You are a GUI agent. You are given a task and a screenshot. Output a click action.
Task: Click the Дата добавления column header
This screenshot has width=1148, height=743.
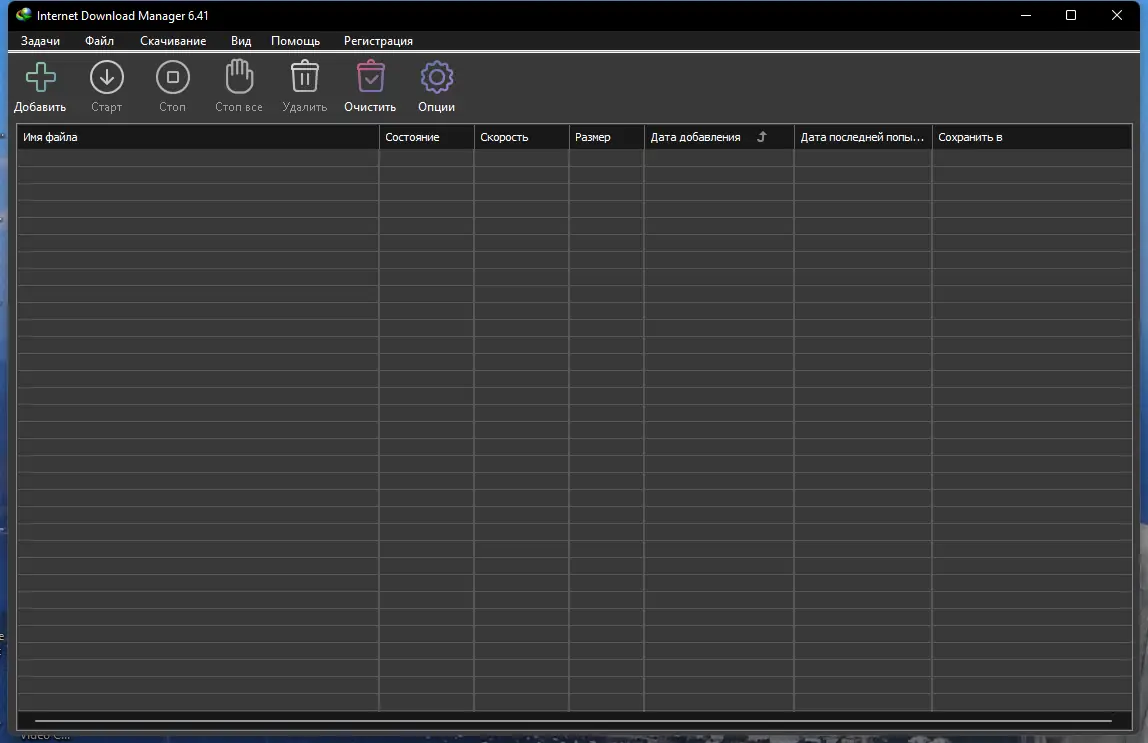[719, 137]
